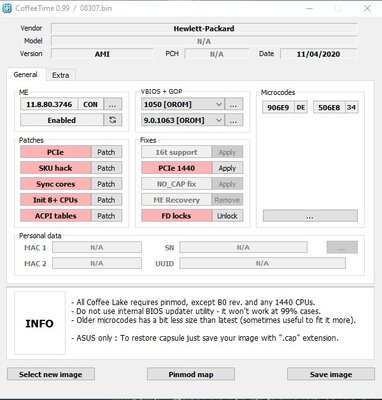
Task: Apply the SKU hack patch
Action: (106, 168)
